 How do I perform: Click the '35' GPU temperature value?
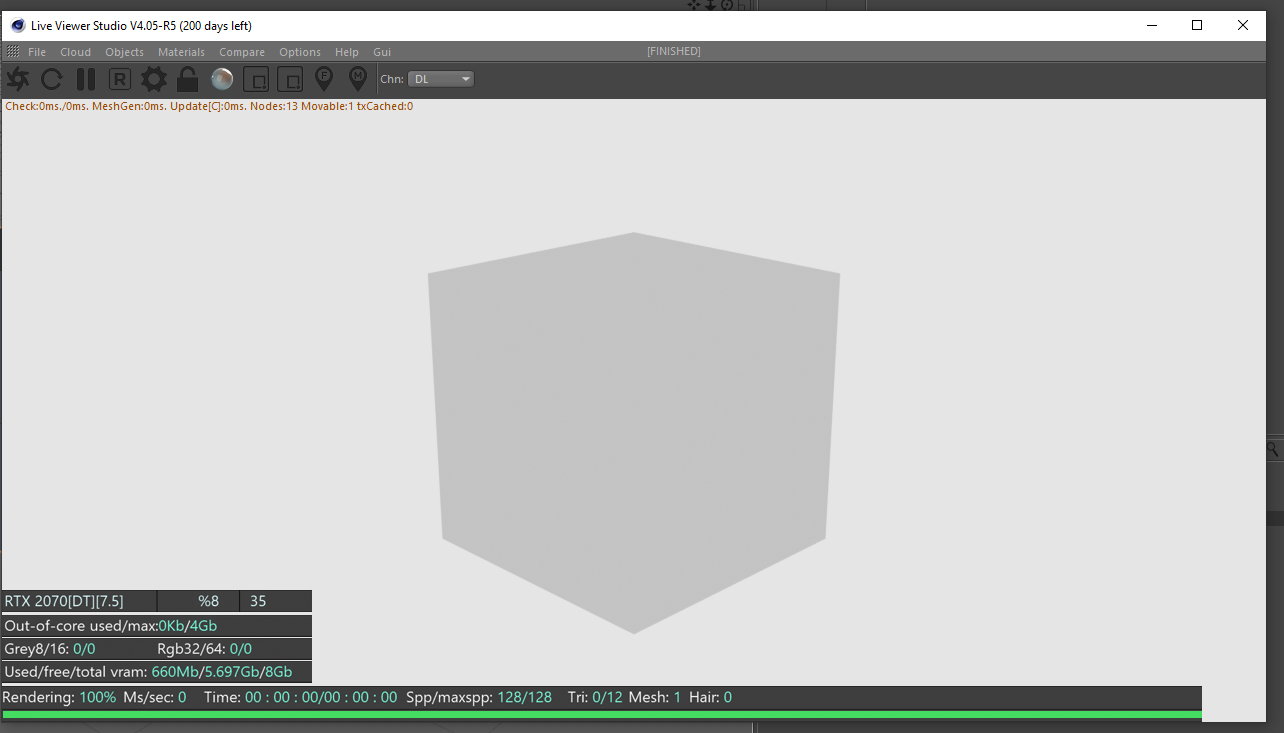click(x=258, y=601)
